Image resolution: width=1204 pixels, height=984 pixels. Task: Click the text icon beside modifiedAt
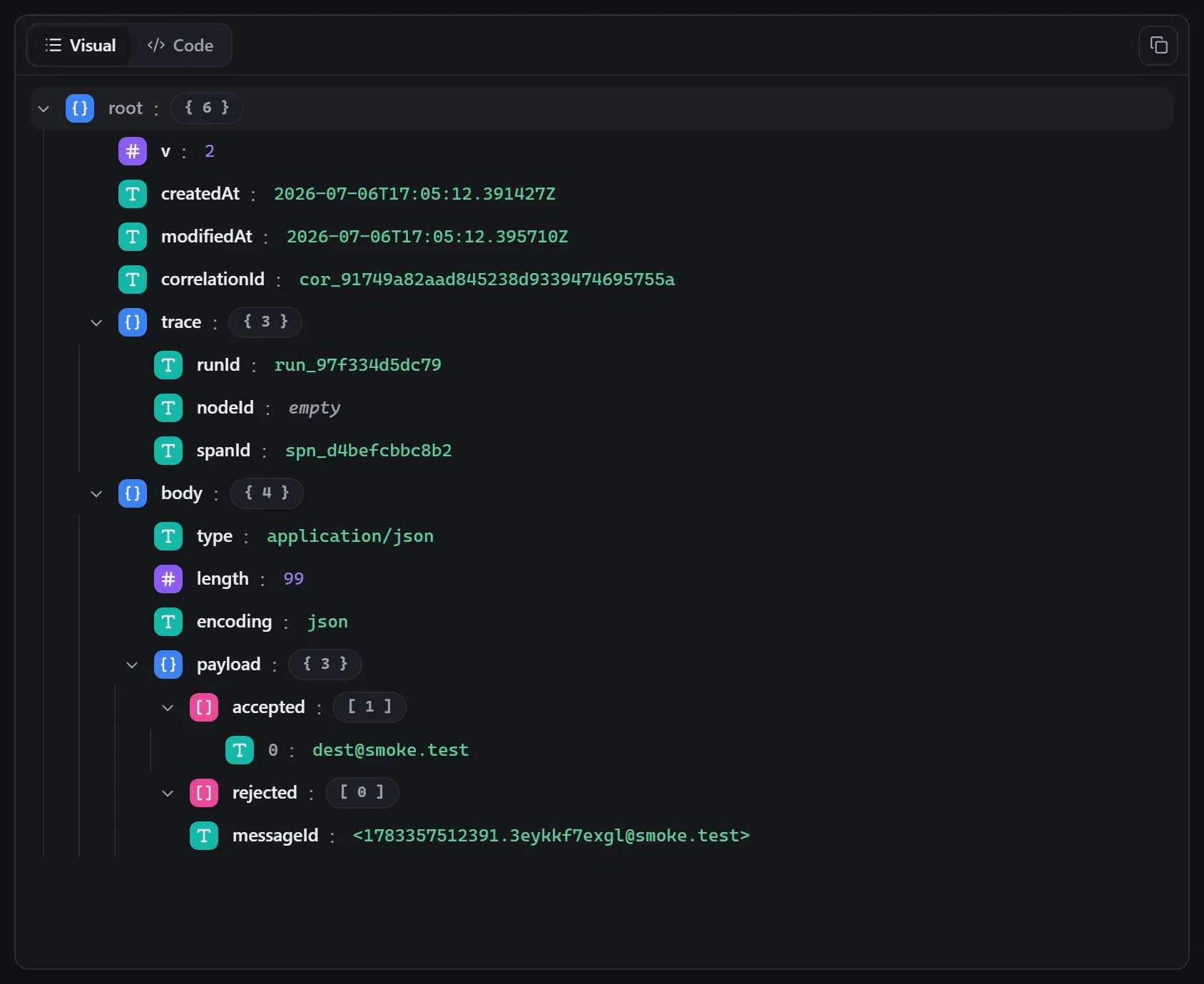133,237
